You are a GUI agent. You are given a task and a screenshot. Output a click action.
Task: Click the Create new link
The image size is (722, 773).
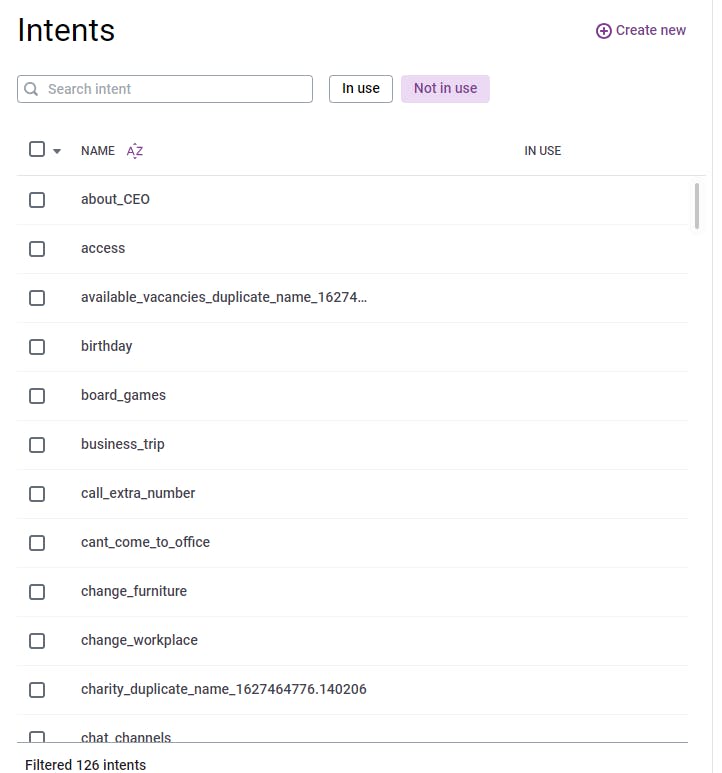click(x=650, y=31)
